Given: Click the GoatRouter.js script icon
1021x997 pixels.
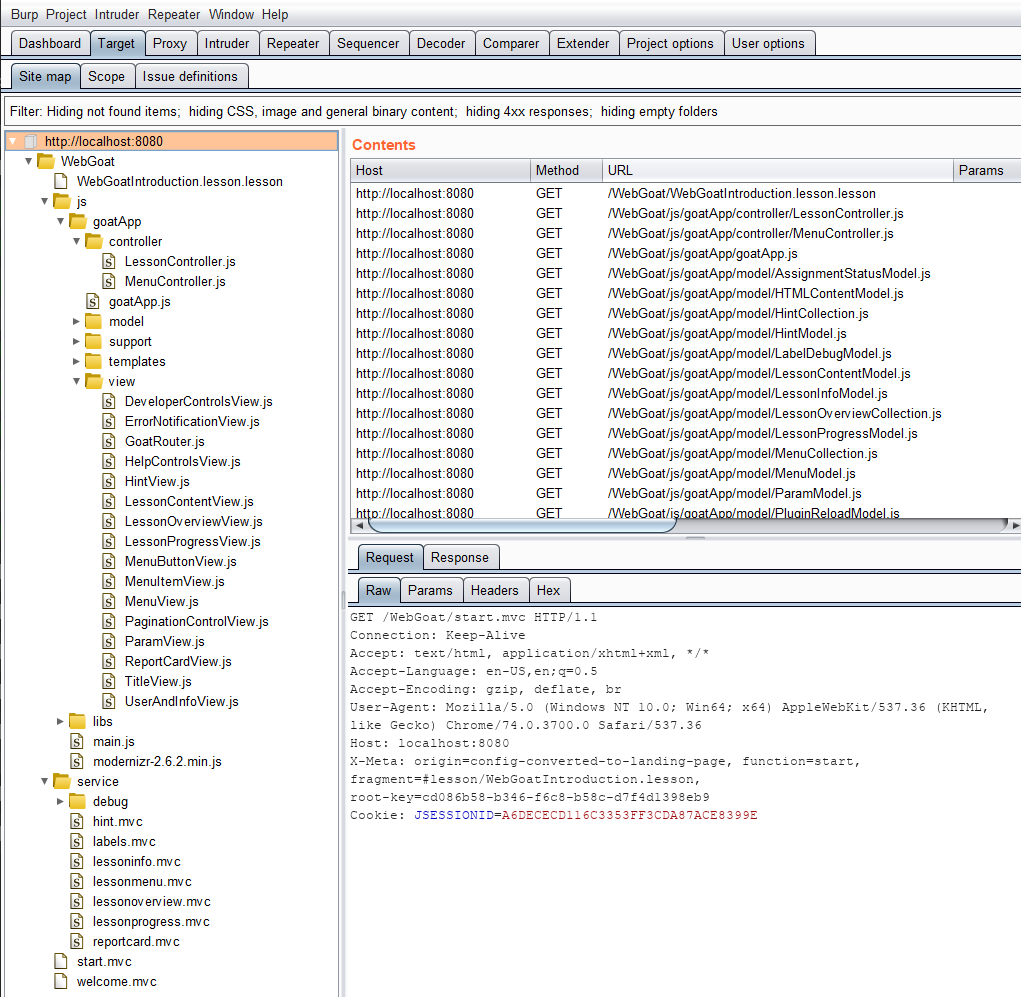Looking at the screenshot, I should coord(109,442).
